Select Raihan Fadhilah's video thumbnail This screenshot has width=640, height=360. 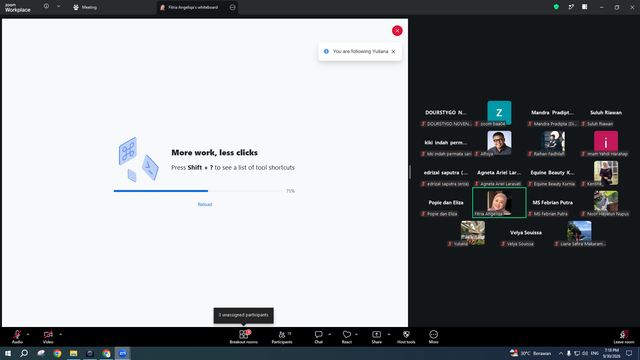click(553, 143)
